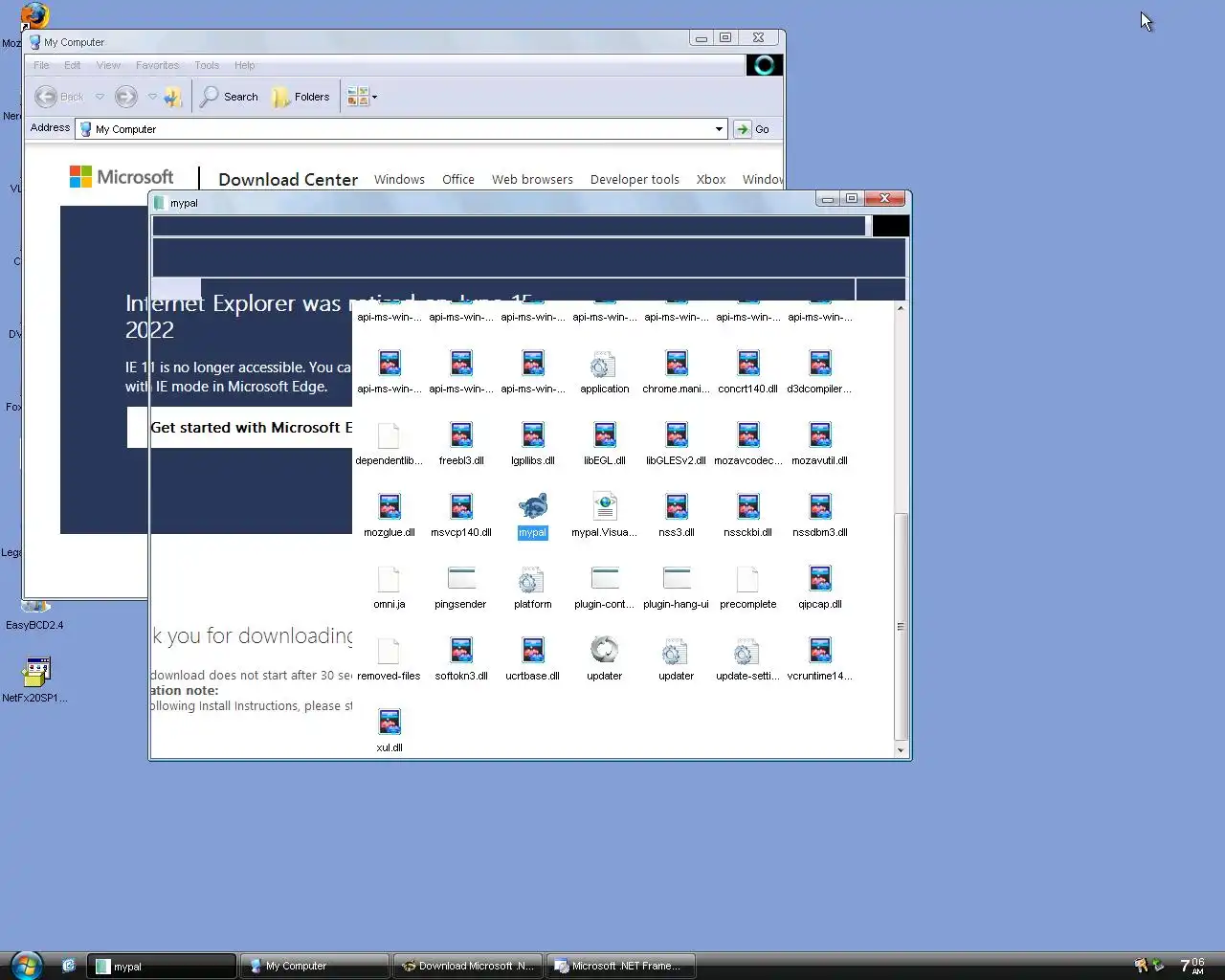Toggle the Folders pane button
This screenshot has width=1225, height=980.
301,97
